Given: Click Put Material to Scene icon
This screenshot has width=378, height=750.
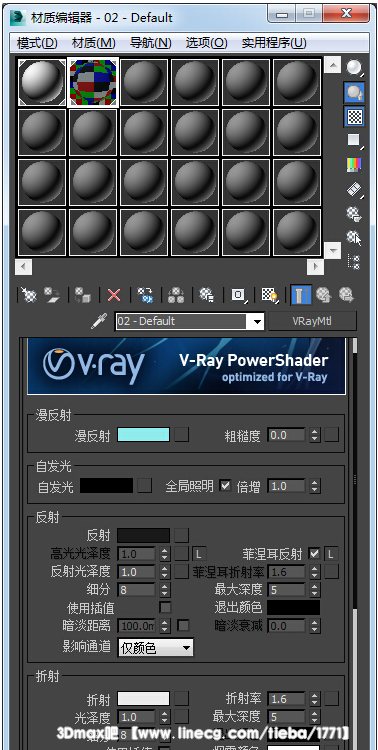Looking at the screenshot, I should pyautogui.click(x=51, y=295).
